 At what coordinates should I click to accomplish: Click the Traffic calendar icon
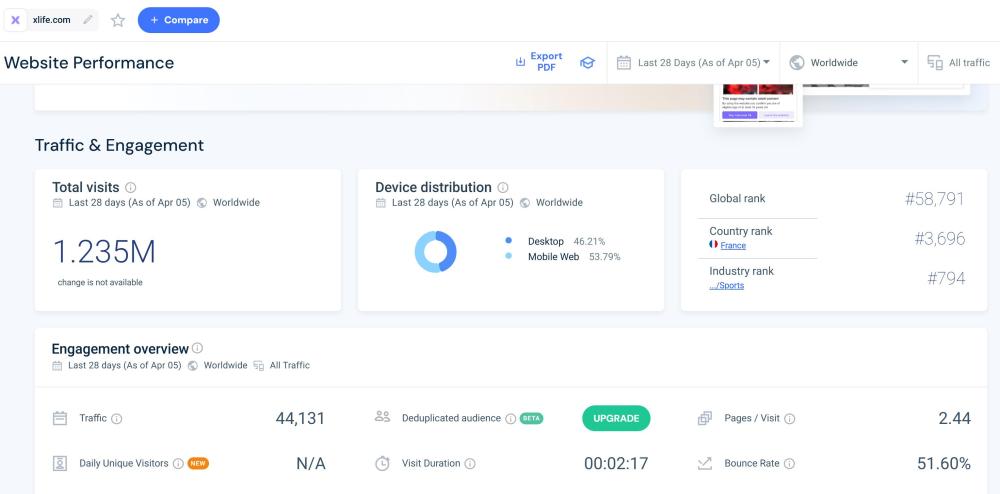tap(60, 418)
